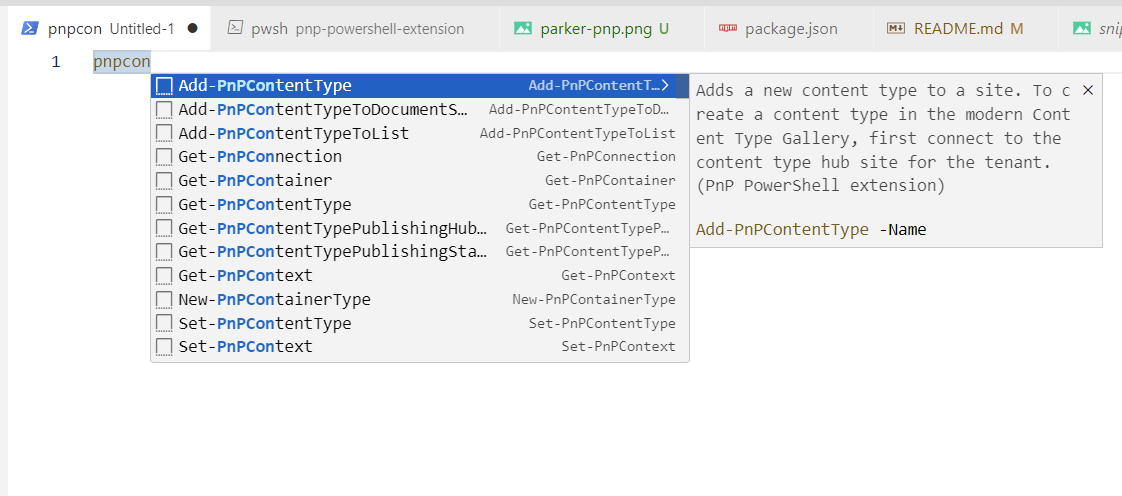Click the terminal icon on pwsh tab
Image resolution: width=1122 pixels, height=496 pixels.
(235, 28)
